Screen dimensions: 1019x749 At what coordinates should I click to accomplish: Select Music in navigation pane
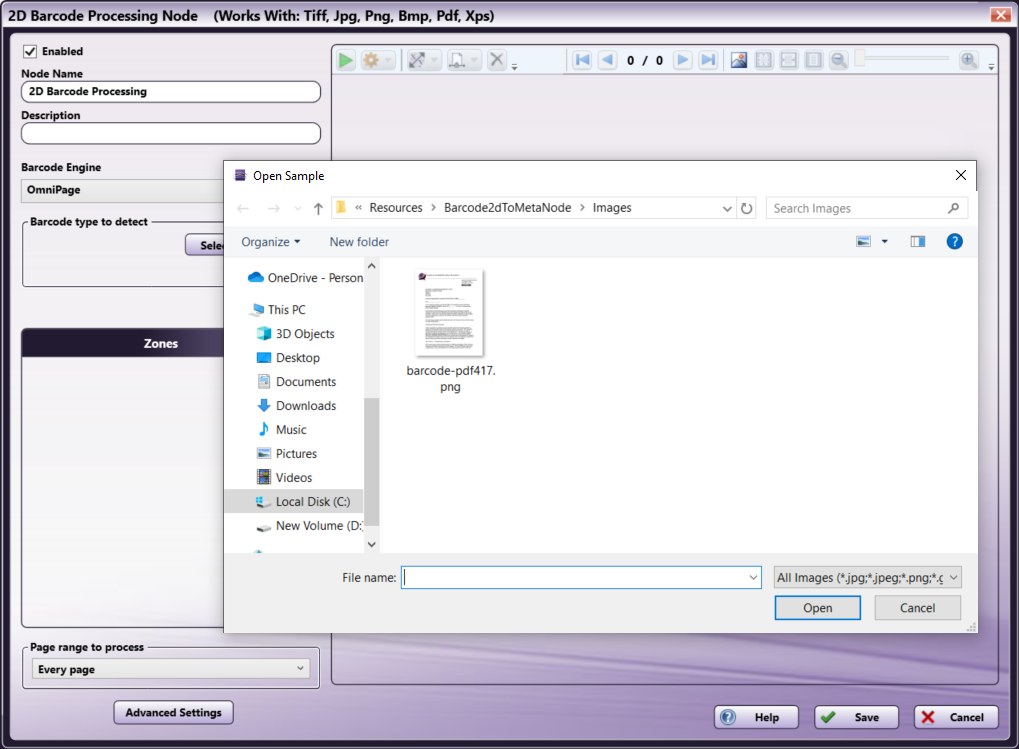coord(281,430)
